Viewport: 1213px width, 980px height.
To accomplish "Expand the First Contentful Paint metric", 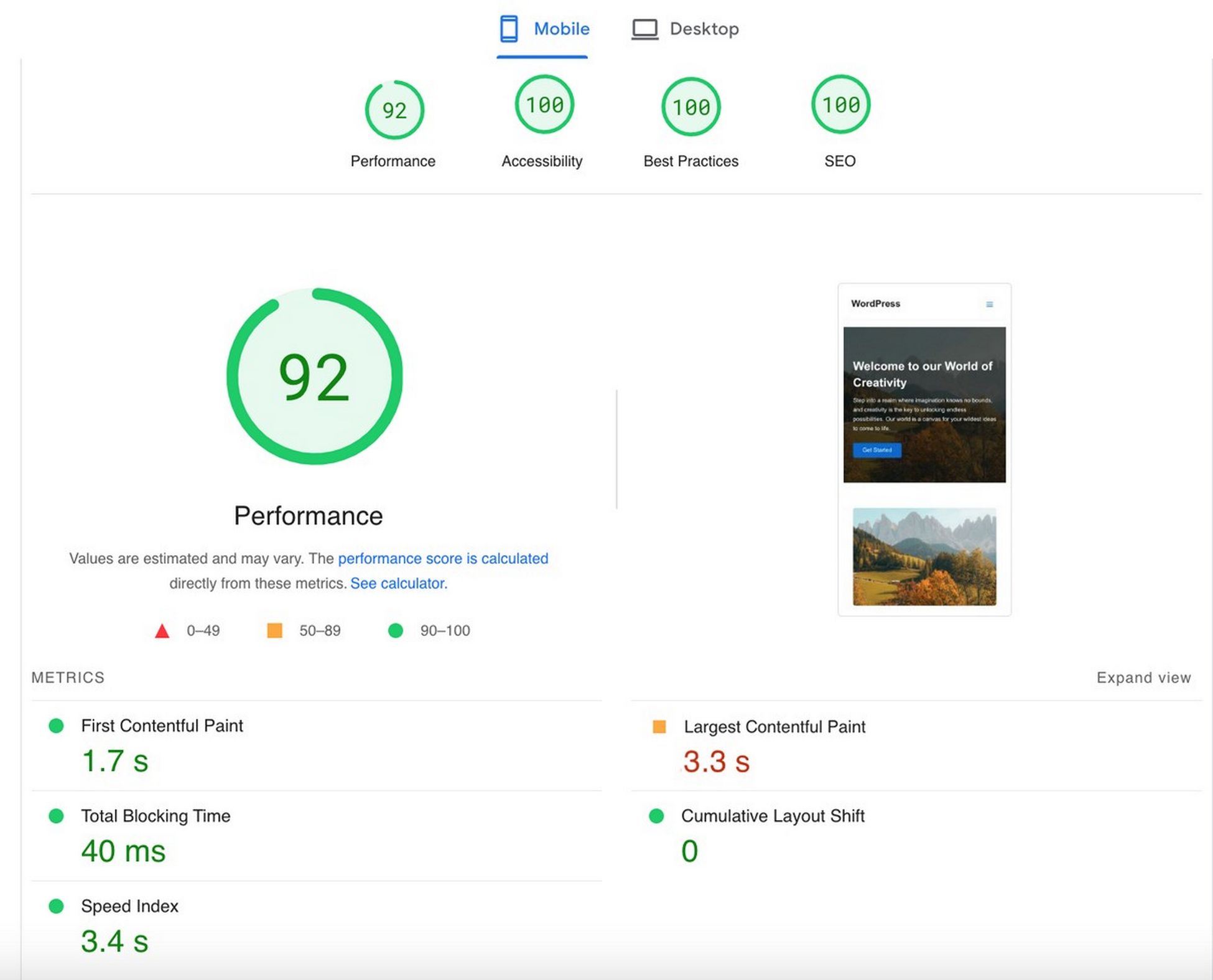I will (316, 746).
